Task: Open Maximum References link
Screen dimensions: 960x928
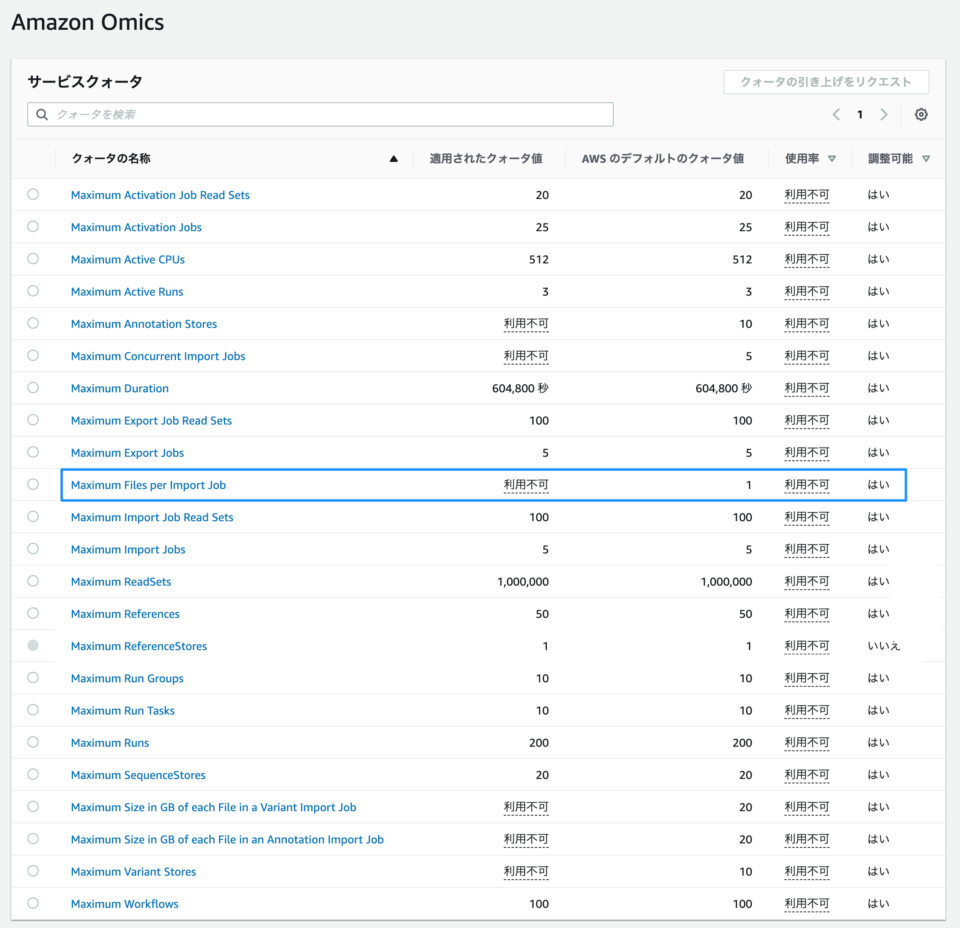Action: coord(125,614)
